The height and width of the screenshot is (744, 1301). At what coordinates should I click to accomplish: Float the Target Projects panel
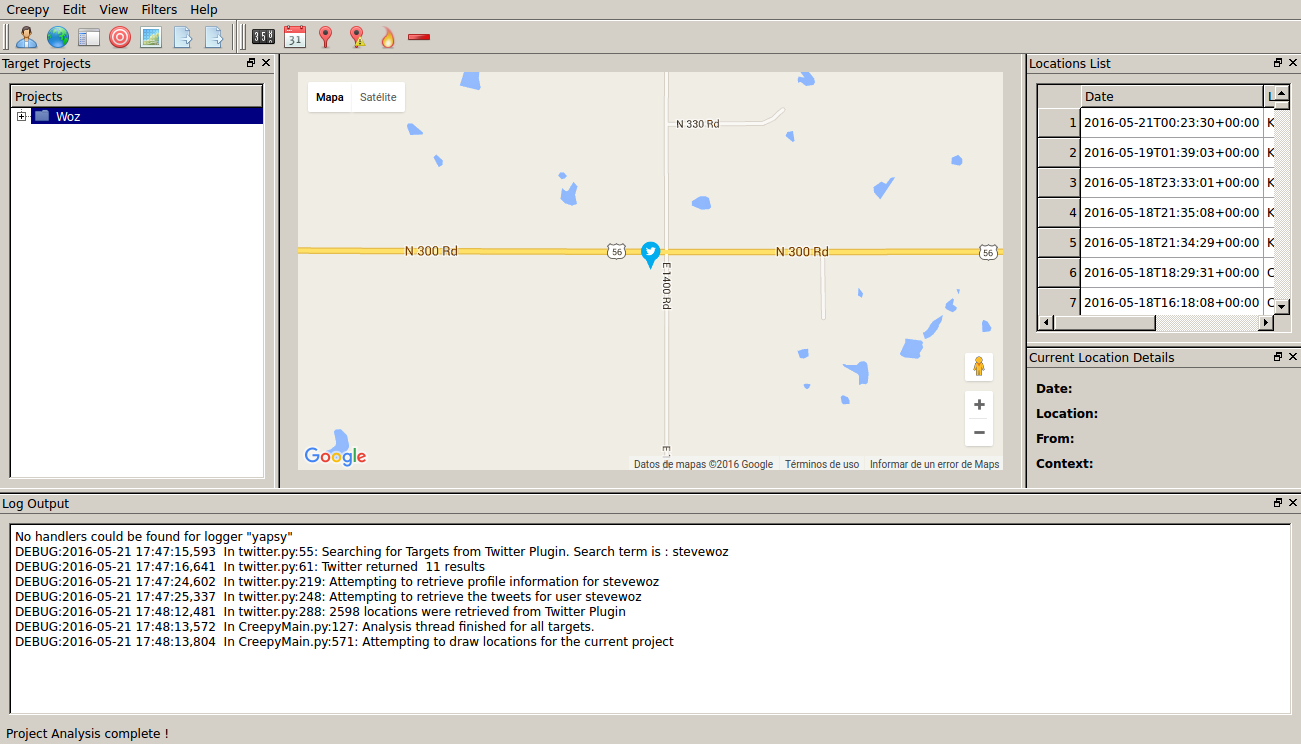click(251, 63)
